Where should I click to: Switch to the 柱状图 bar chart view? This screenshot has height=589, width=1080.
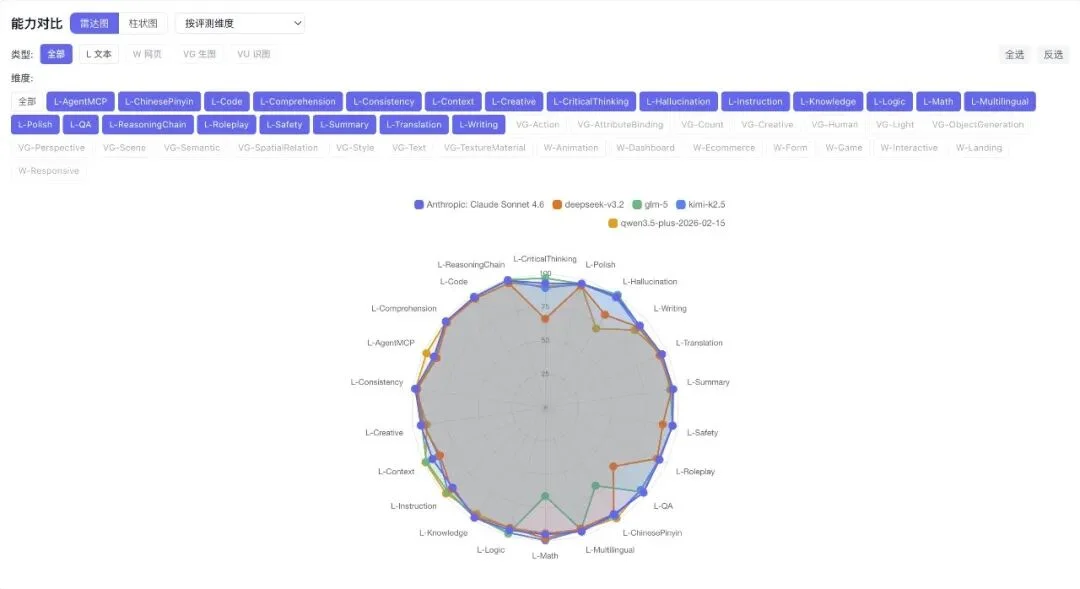[x=143, y=23]
